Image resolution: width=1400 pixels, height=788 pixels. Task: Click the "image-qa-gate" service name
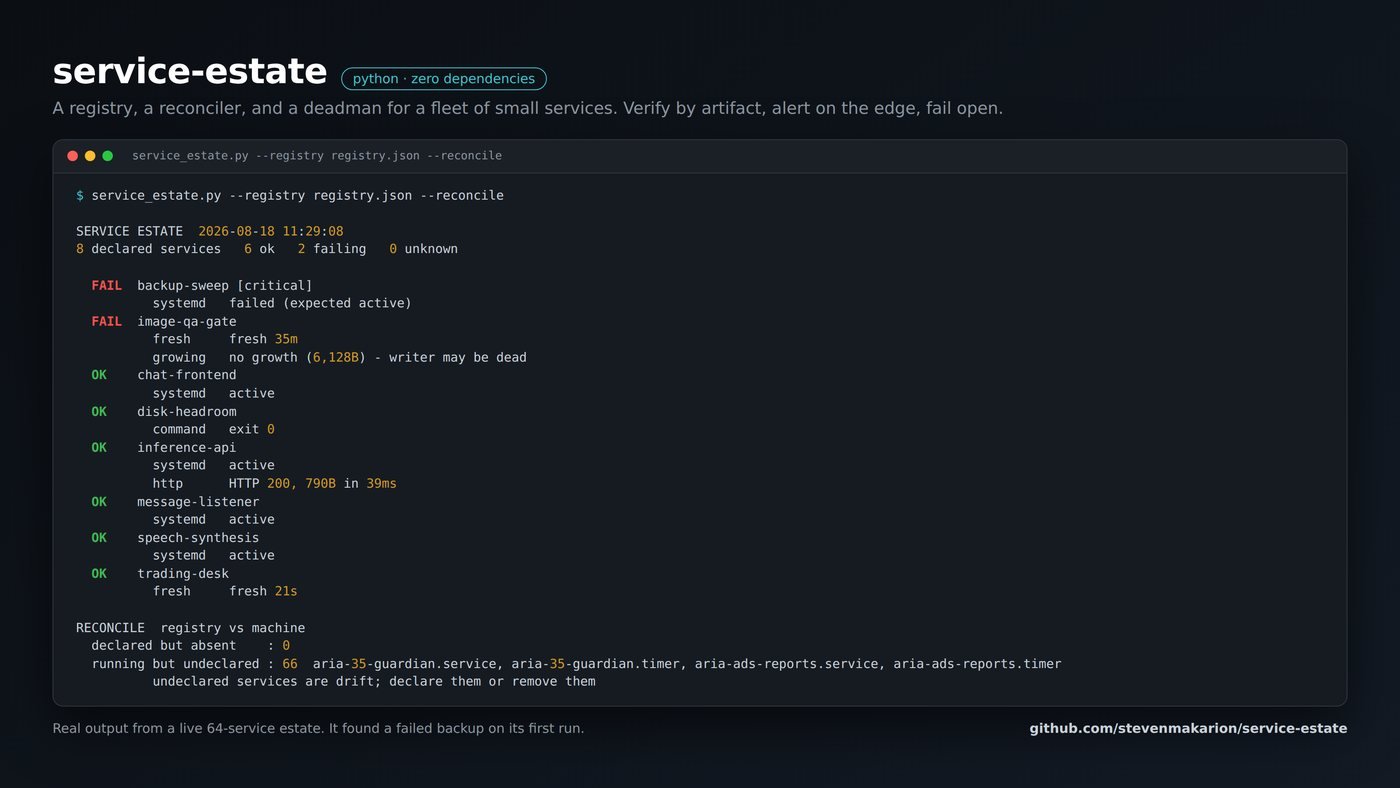click(x=187, y=321)
